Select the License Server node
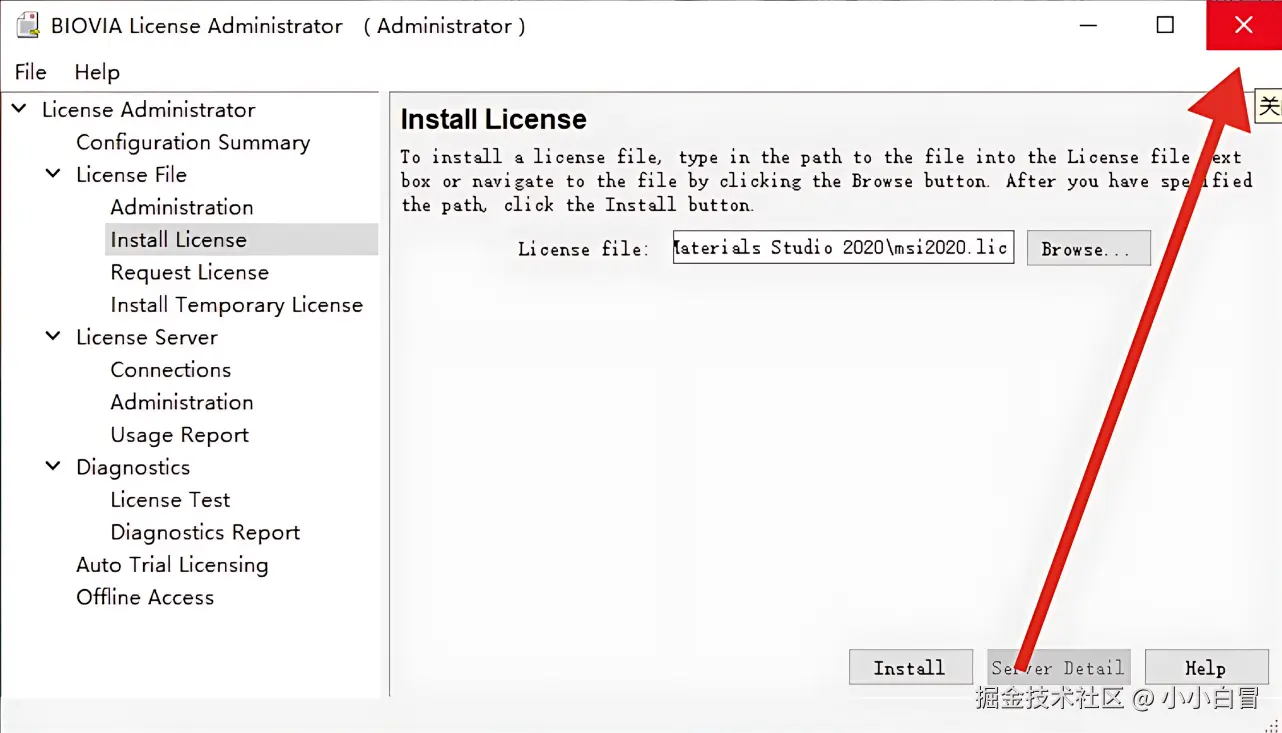This screenshot has height=733, width=1282. [147, 337]
